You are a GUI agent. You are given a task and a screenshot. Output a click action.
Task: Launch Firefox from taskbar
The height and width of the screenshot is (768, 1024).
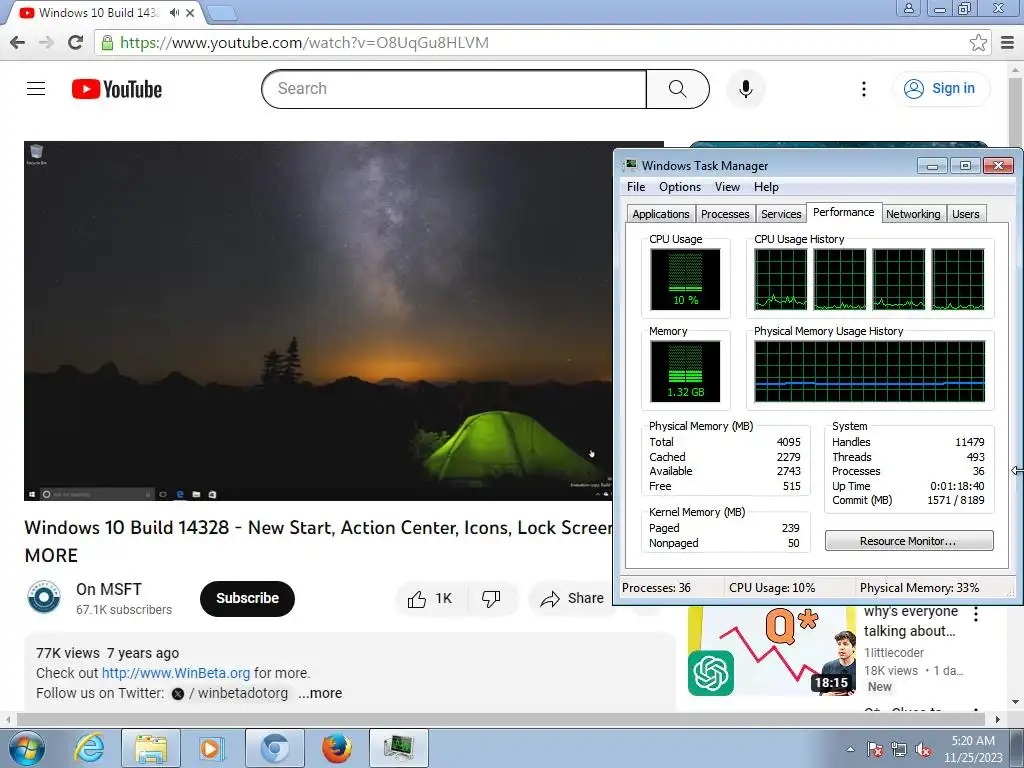click(337, 748)
